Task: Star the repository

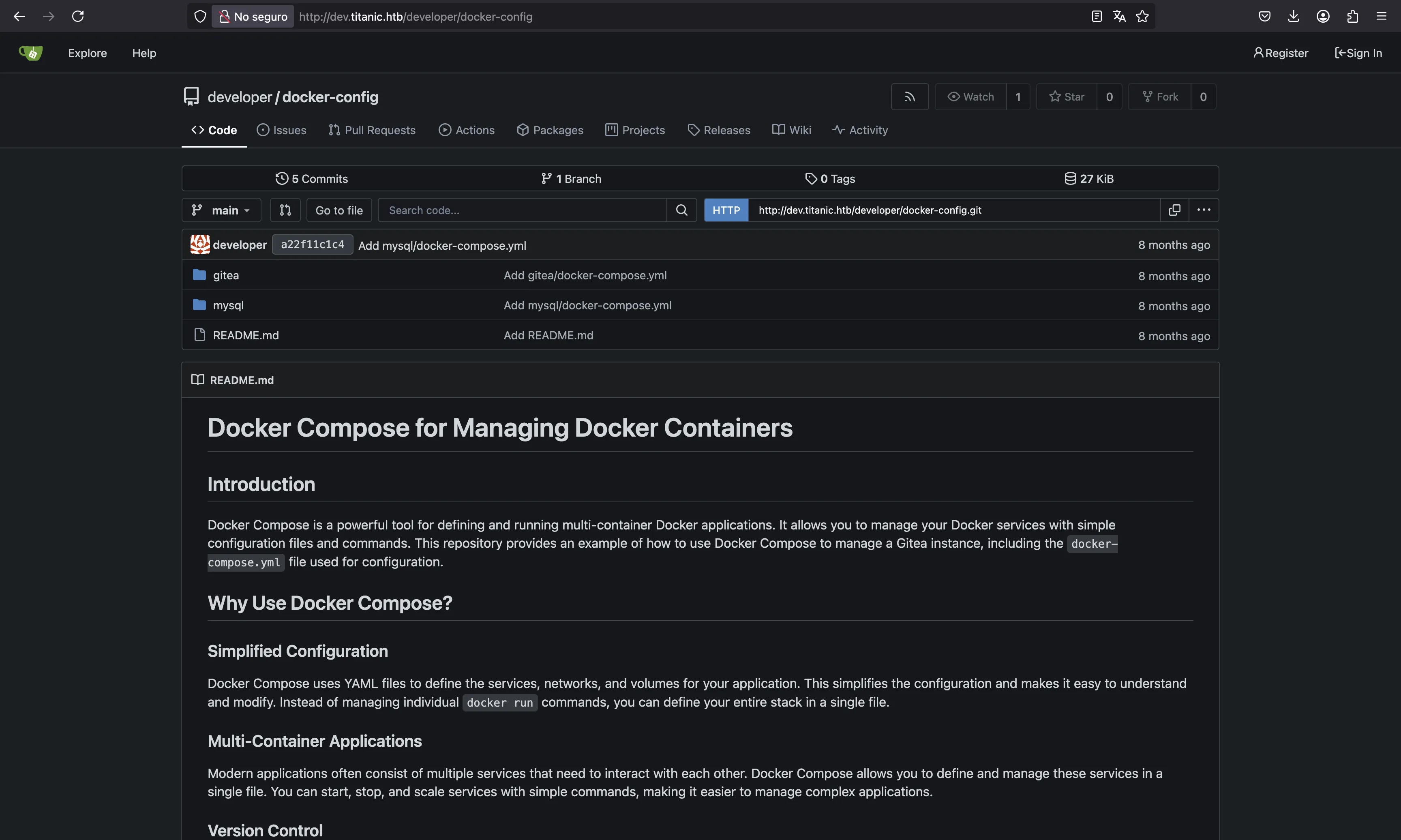Action: 1066,97
